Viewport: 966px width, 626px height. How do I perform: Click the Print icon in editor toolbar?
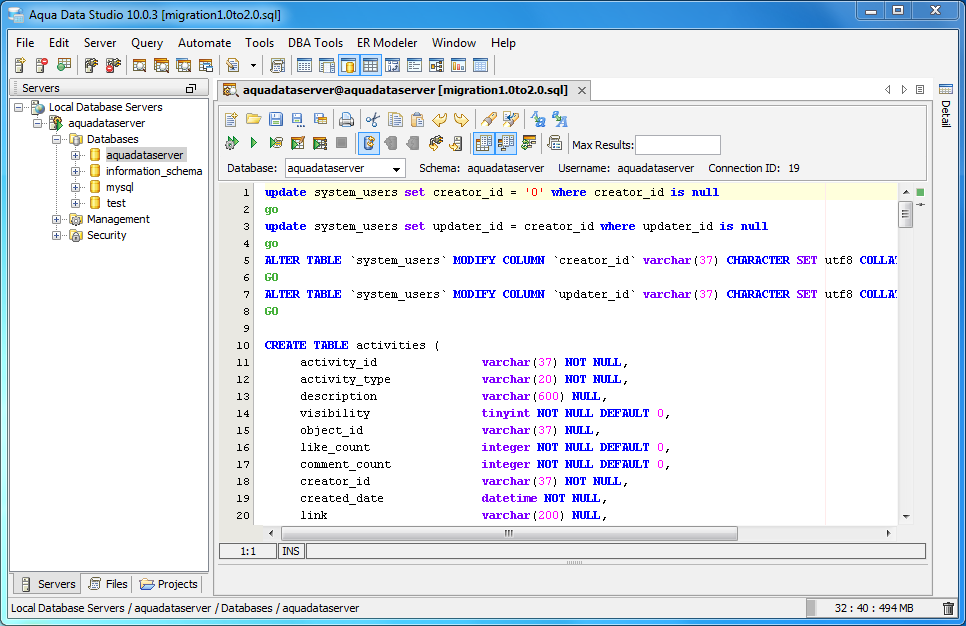(346, 119)
